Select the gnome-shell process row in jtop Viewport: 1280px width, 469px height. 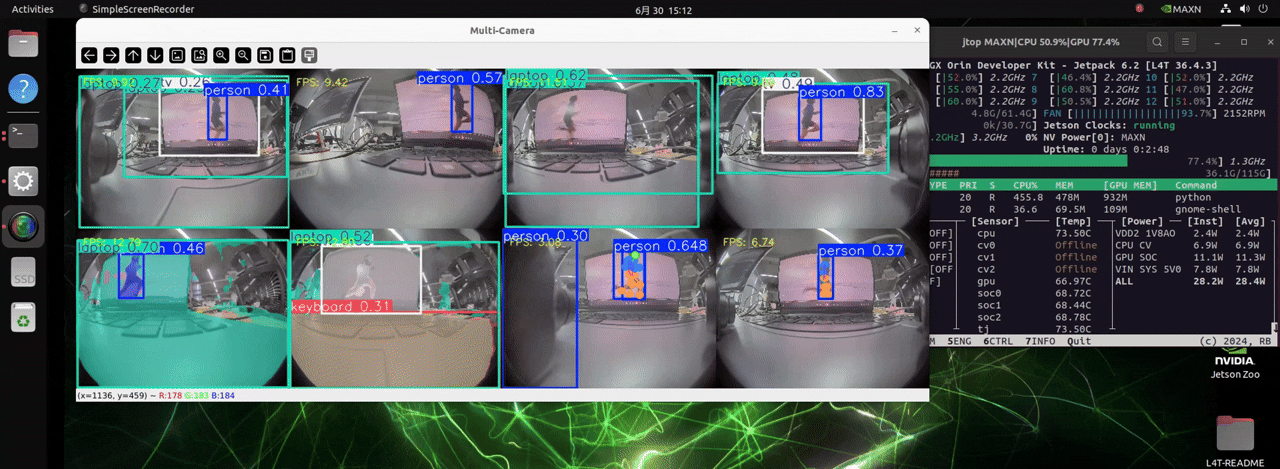(1104, 210)
